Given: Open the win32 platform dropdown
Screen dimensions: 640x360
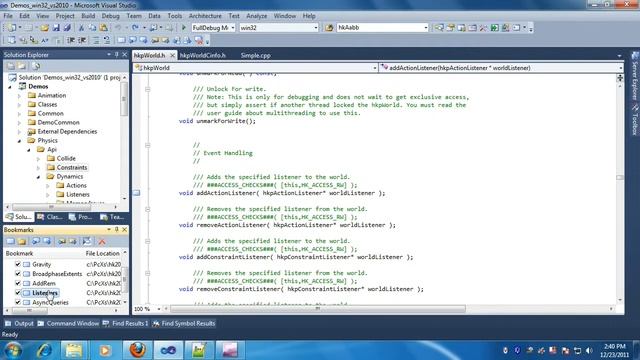Looking at the screenshot, I should coord(316,28).
